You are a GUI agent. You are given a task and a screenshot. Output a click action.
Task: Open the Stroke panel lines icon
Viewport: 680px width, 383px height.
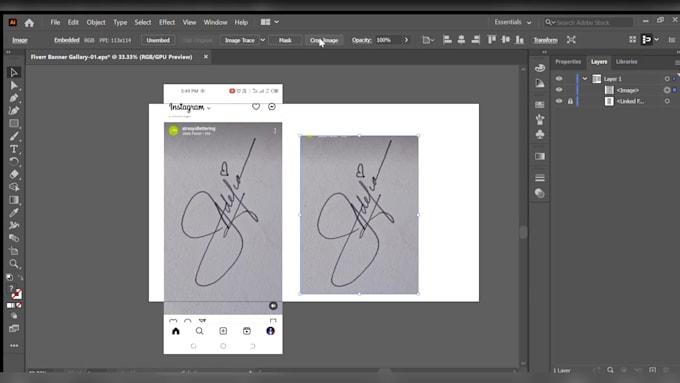click(540, 178)
